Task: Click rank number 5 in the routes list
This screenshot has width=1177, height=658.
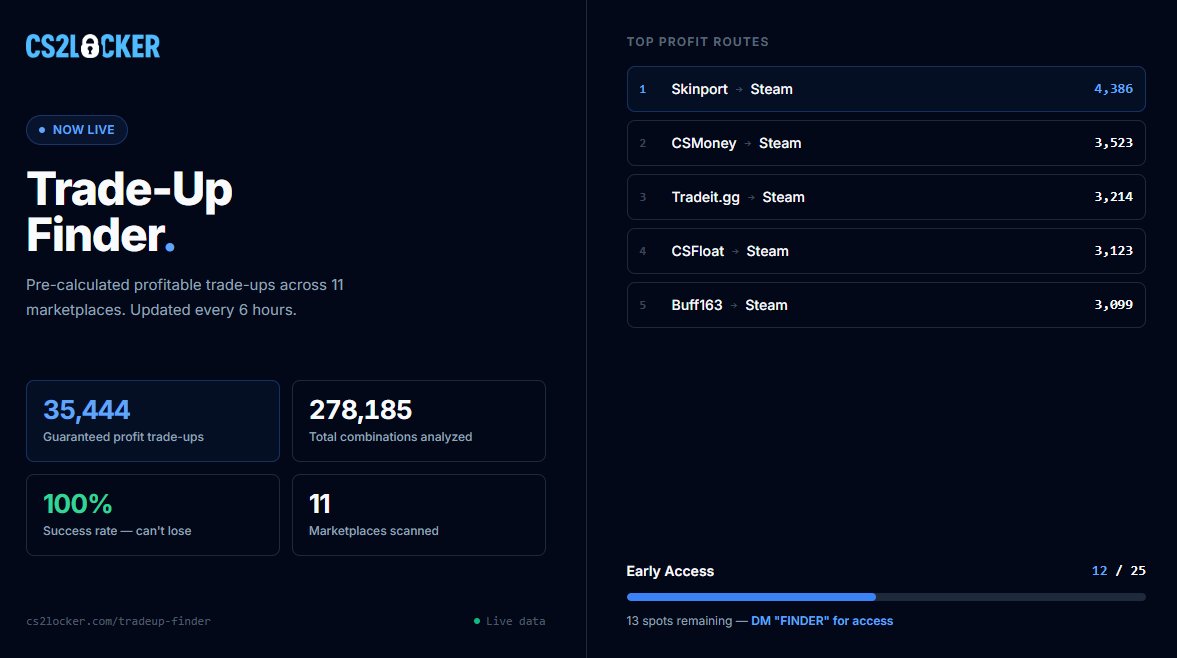Action: [643, 305]
